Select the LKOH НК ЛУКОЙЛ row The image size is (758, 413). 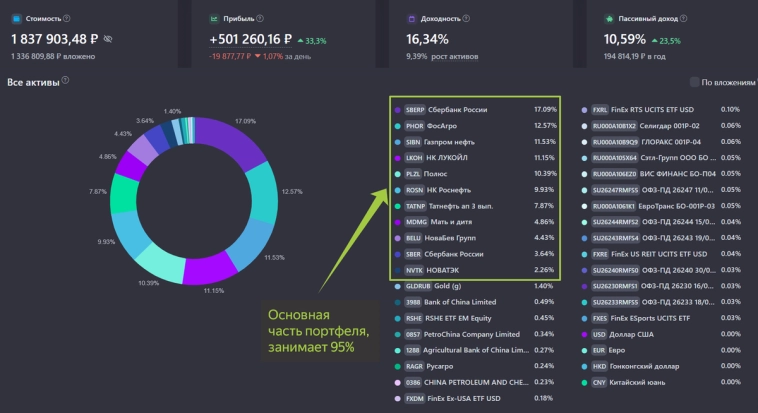475,158
